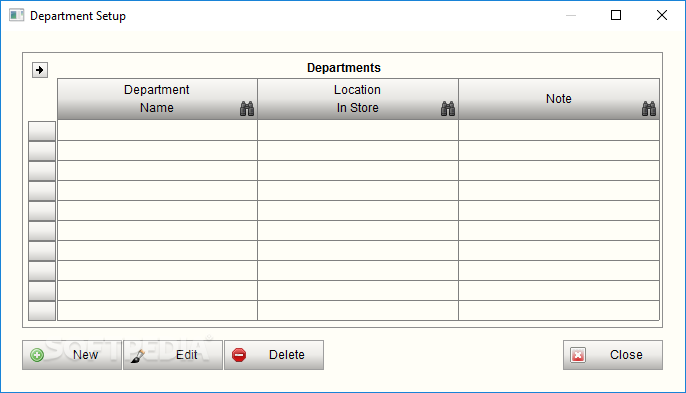This screenshot has height=393, width=686.
Task: Maximize the Department Setup window
Action: click(616, 15)
